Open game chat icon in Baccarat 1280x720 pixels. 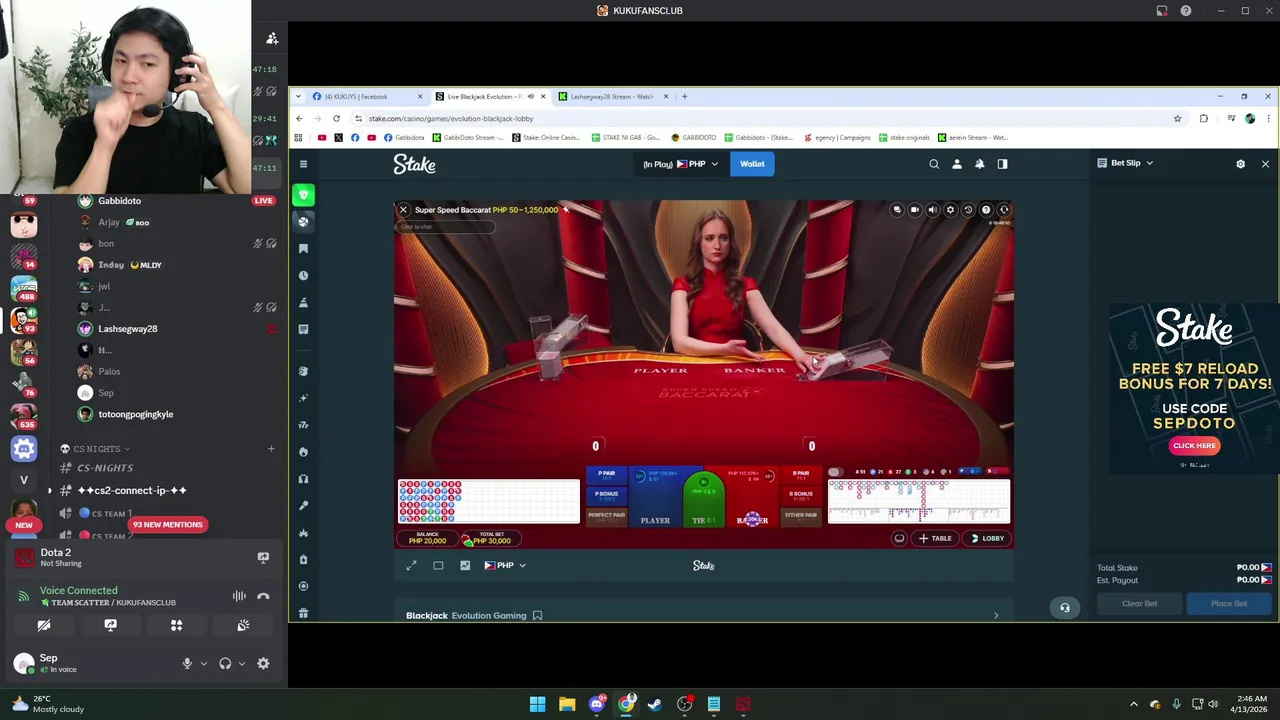pyautogui.click(x=897, y=210)
